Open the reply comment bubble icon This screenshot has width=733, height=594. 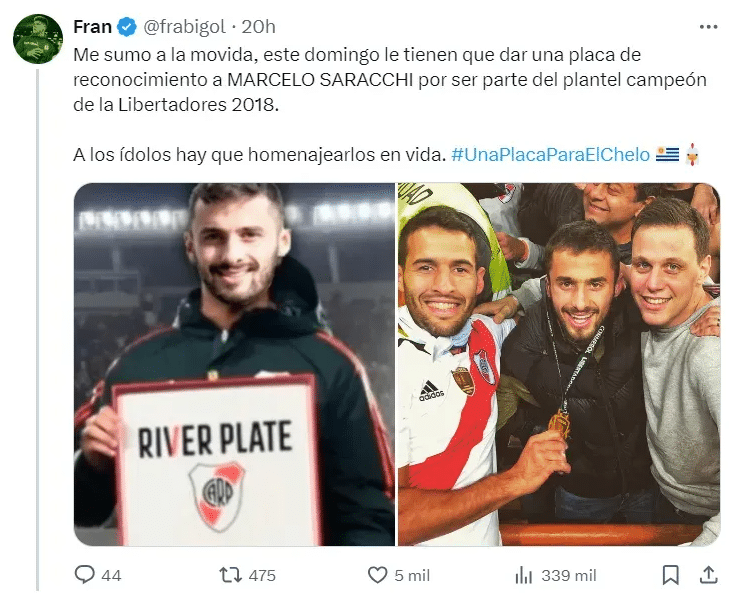(x=85, y=575)
